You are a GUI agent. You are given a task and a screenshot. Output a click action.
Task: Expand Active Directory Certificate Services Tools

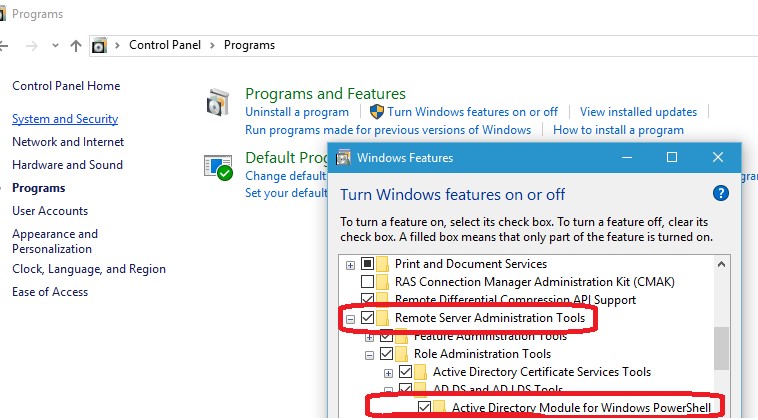click(x=388, y=373)
